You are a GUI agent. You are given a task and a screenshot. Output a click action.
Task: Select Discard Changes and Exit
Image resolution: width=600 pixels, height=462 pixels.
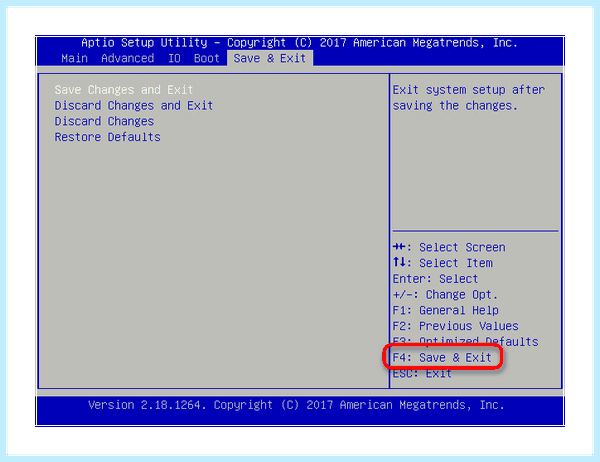(x=134, y=105)
